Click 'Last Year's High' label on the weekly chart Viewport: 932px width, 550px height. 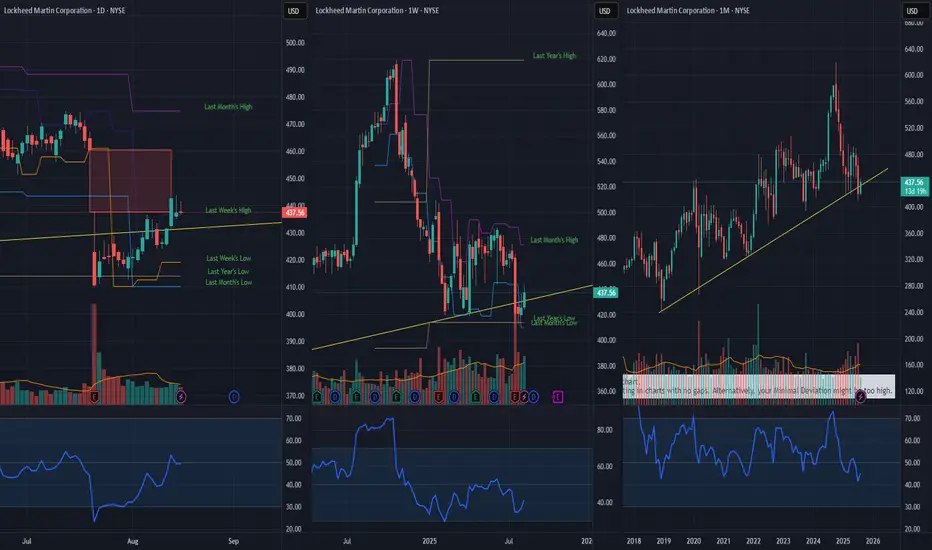point(555,56)
